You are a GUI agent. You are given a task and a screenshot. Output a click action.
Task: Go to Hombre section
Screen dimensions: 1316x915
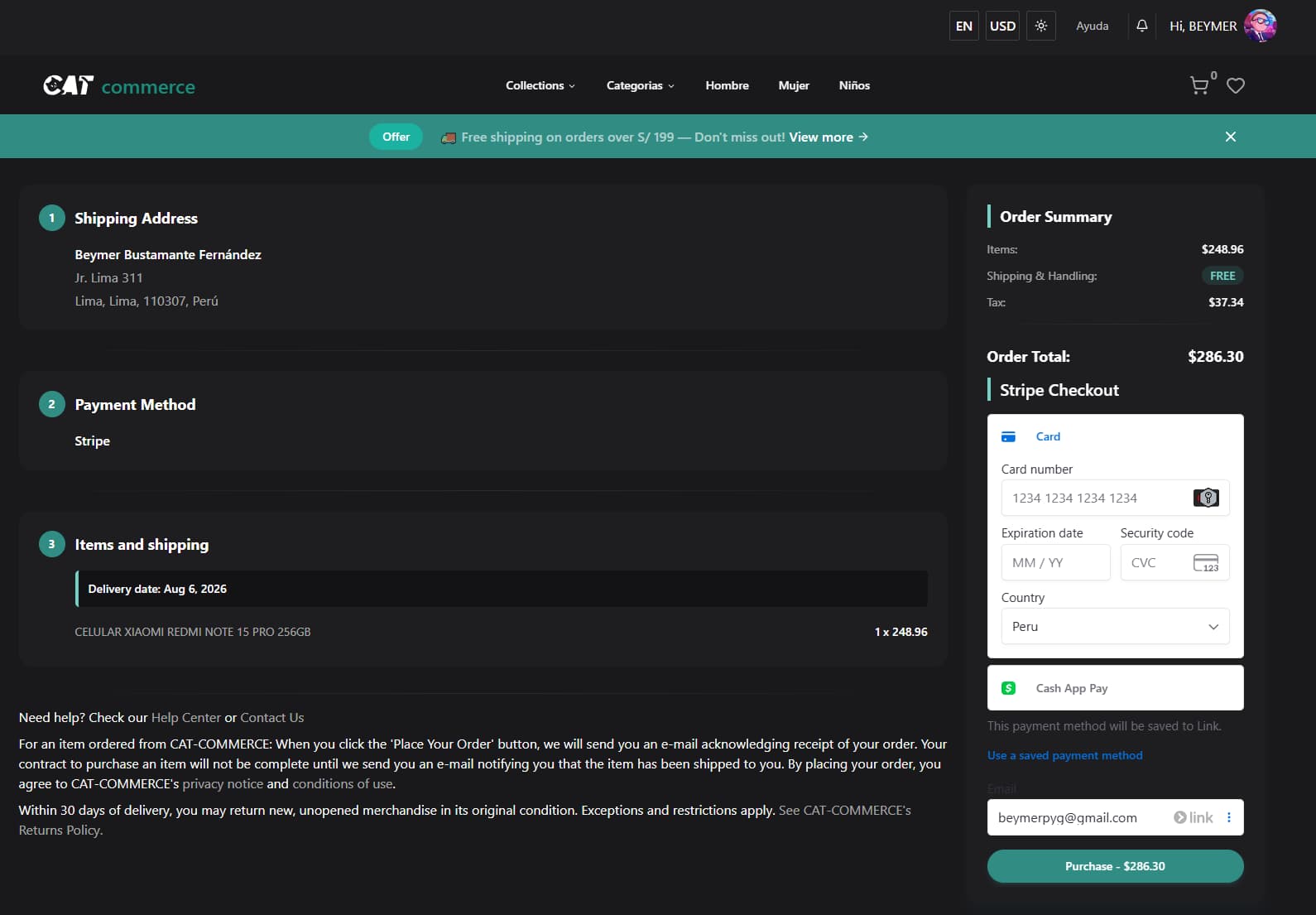(x=727, y=85)
